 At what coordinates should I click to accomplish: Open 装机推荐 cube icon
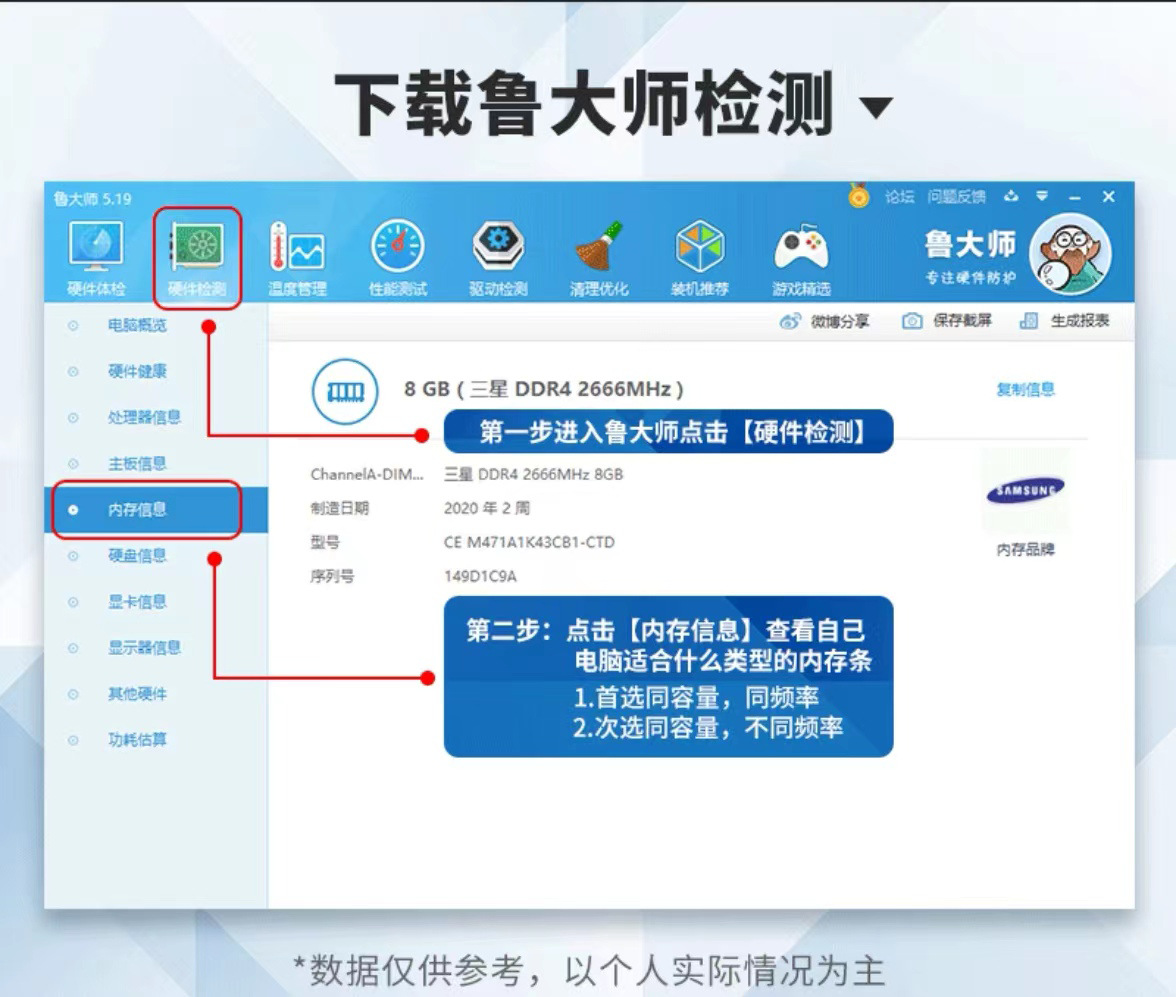click(x=700, y=259)
